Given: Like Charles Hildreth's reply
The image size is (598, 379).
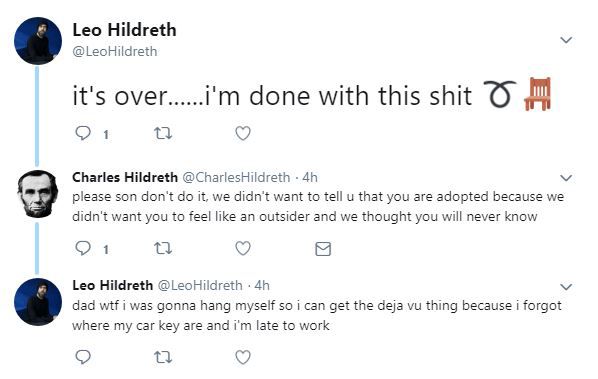Looking at the screenshot, I should coord(243,249).
